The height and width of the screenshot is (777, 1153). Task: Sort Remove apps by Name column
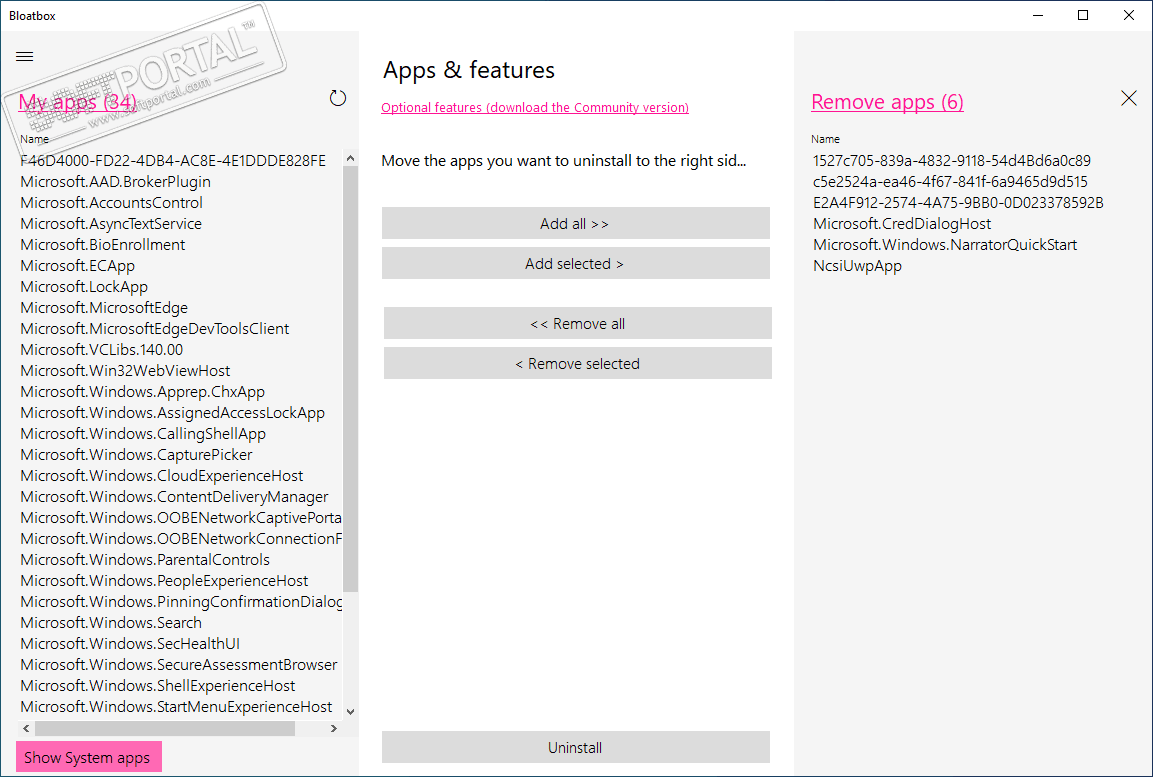tap(825, 139)
